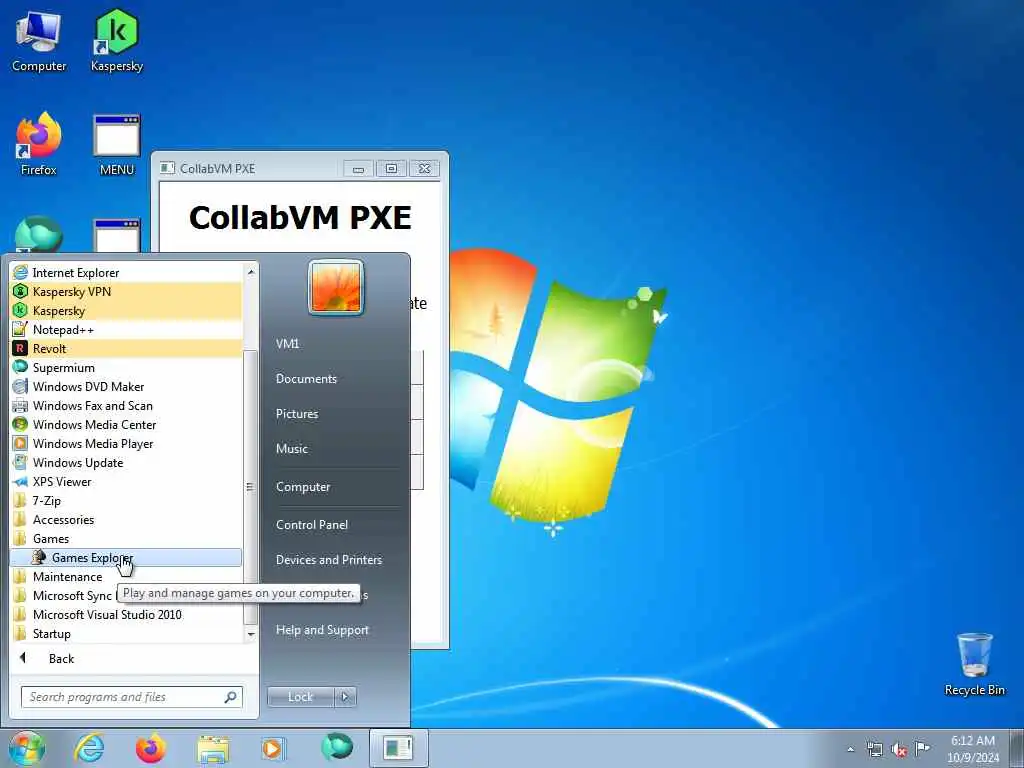
Task: Click the clock showing 6:12 AM
Action: click(x=973, y=748)
